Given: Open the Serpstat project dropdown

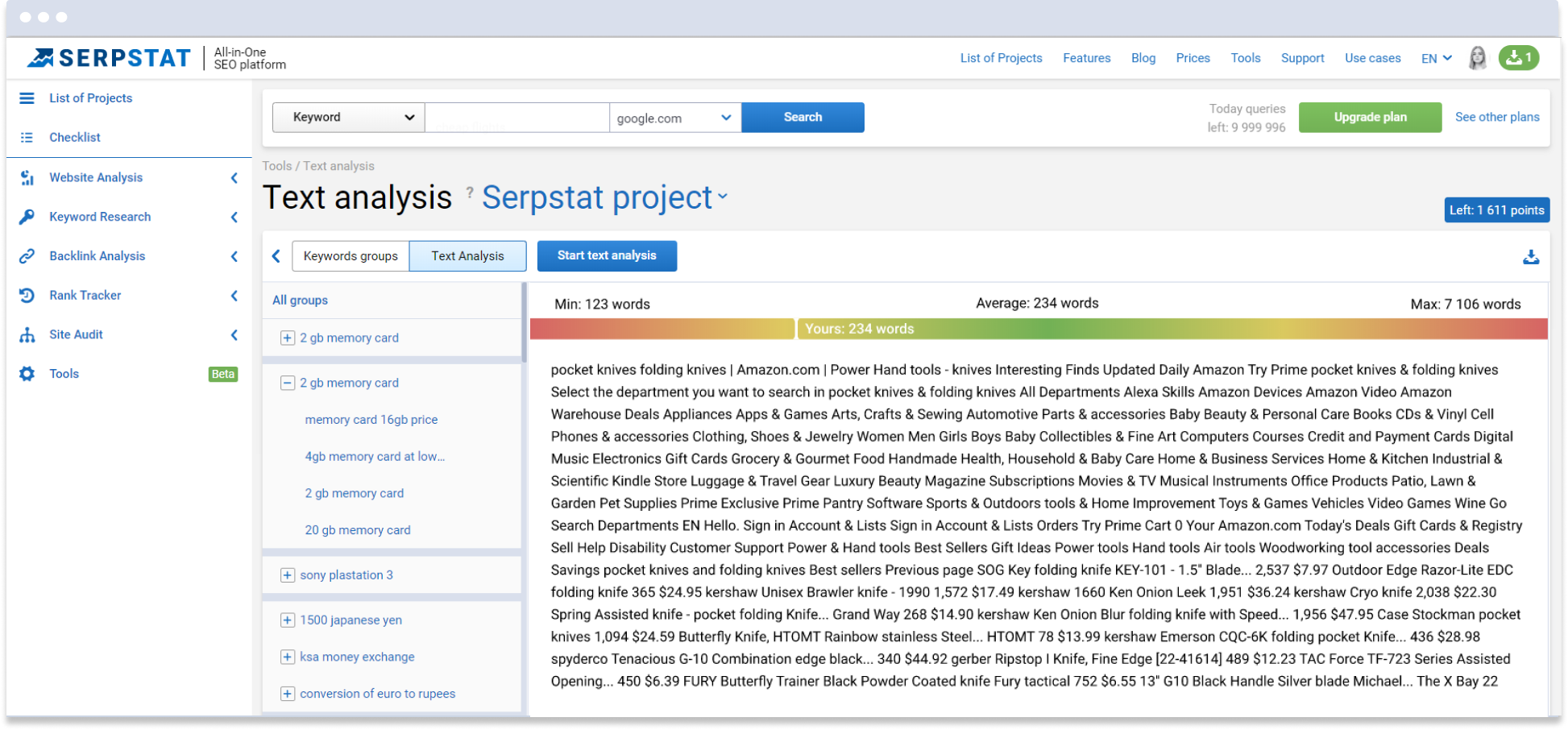Looking at the screenshot, I should pyautogui.click(x=605, y=198).
